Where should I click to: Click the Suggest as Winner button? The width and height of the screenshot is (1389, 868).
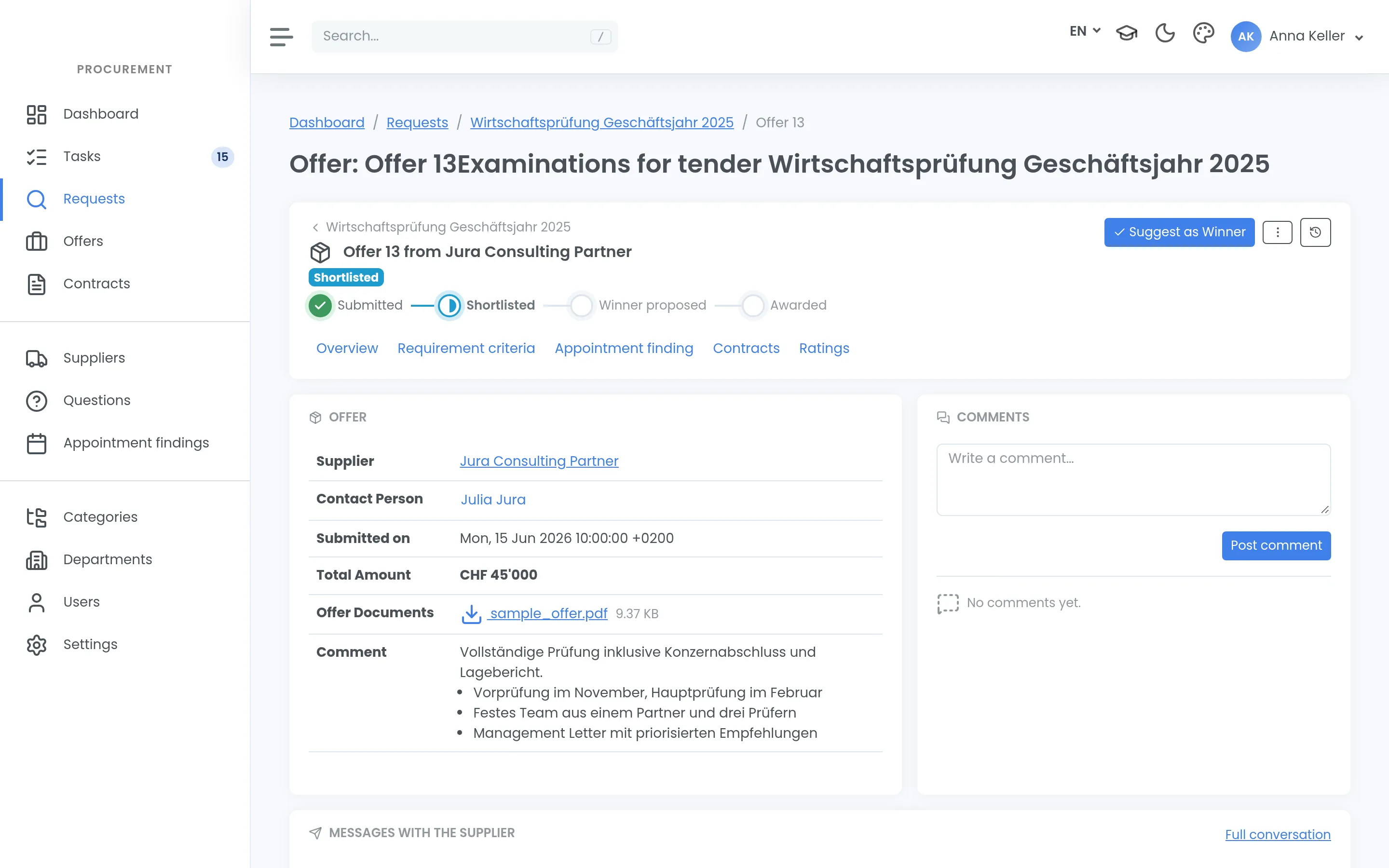point(1179,232)
